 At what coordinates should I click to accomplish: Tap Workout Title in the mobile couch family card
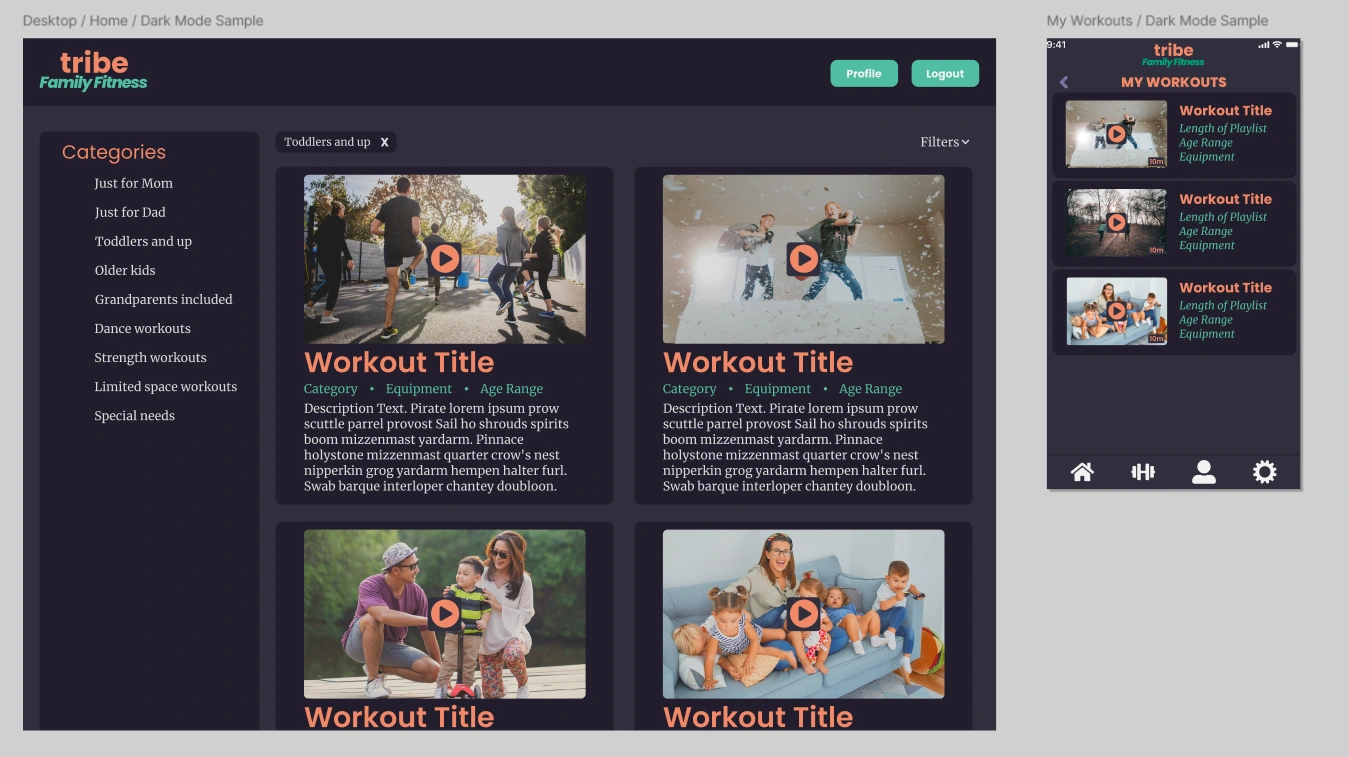pos(1225,287)
